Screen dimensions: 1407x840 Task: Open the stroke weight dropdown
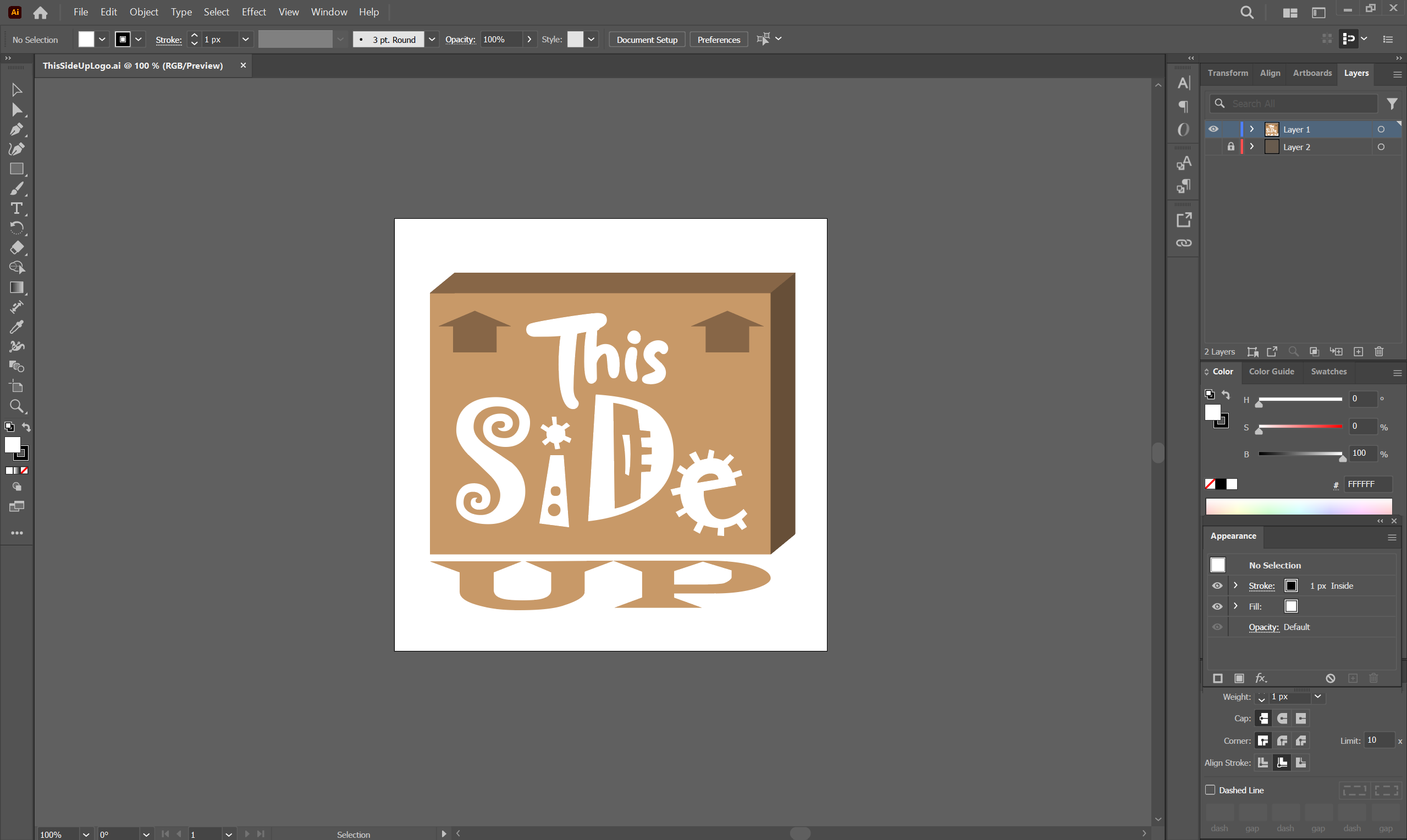[245, 39]
